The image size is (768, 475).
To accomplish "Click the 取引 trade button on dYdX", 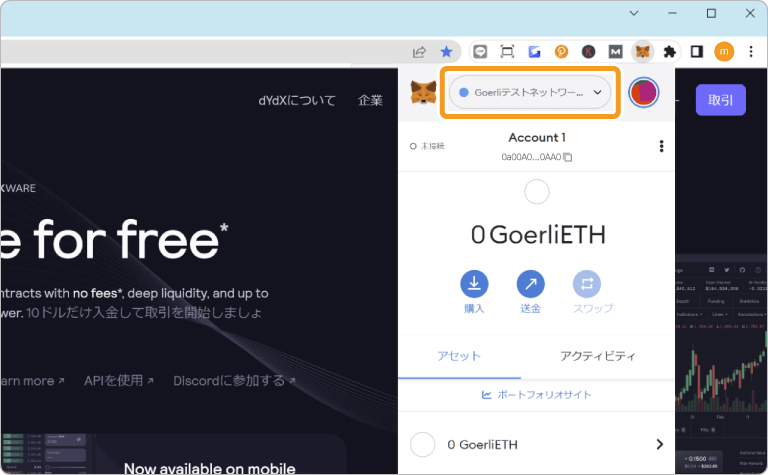I will click(720, 100).
